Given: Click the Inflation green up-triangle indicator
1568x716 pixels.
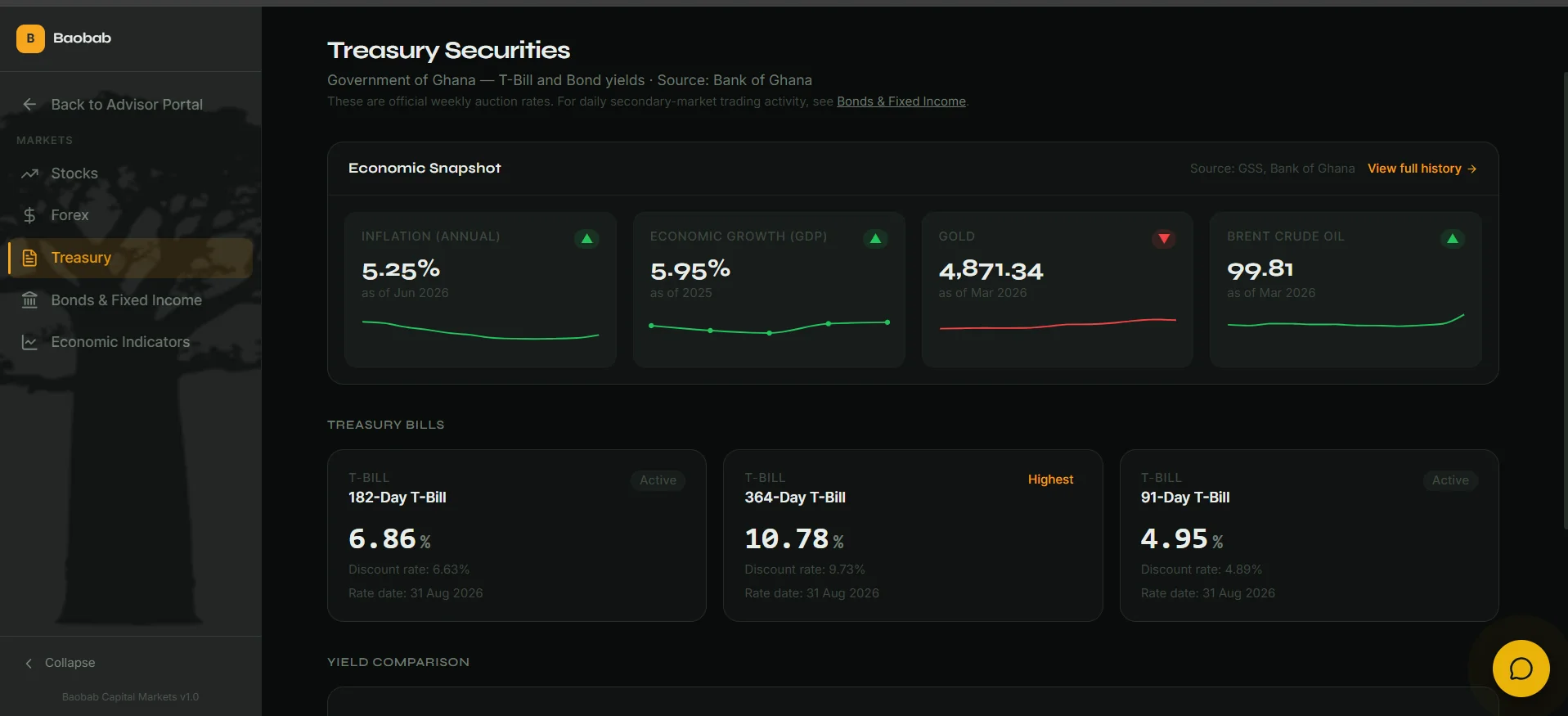Looking at the screenshot, I should click(586, 239).
